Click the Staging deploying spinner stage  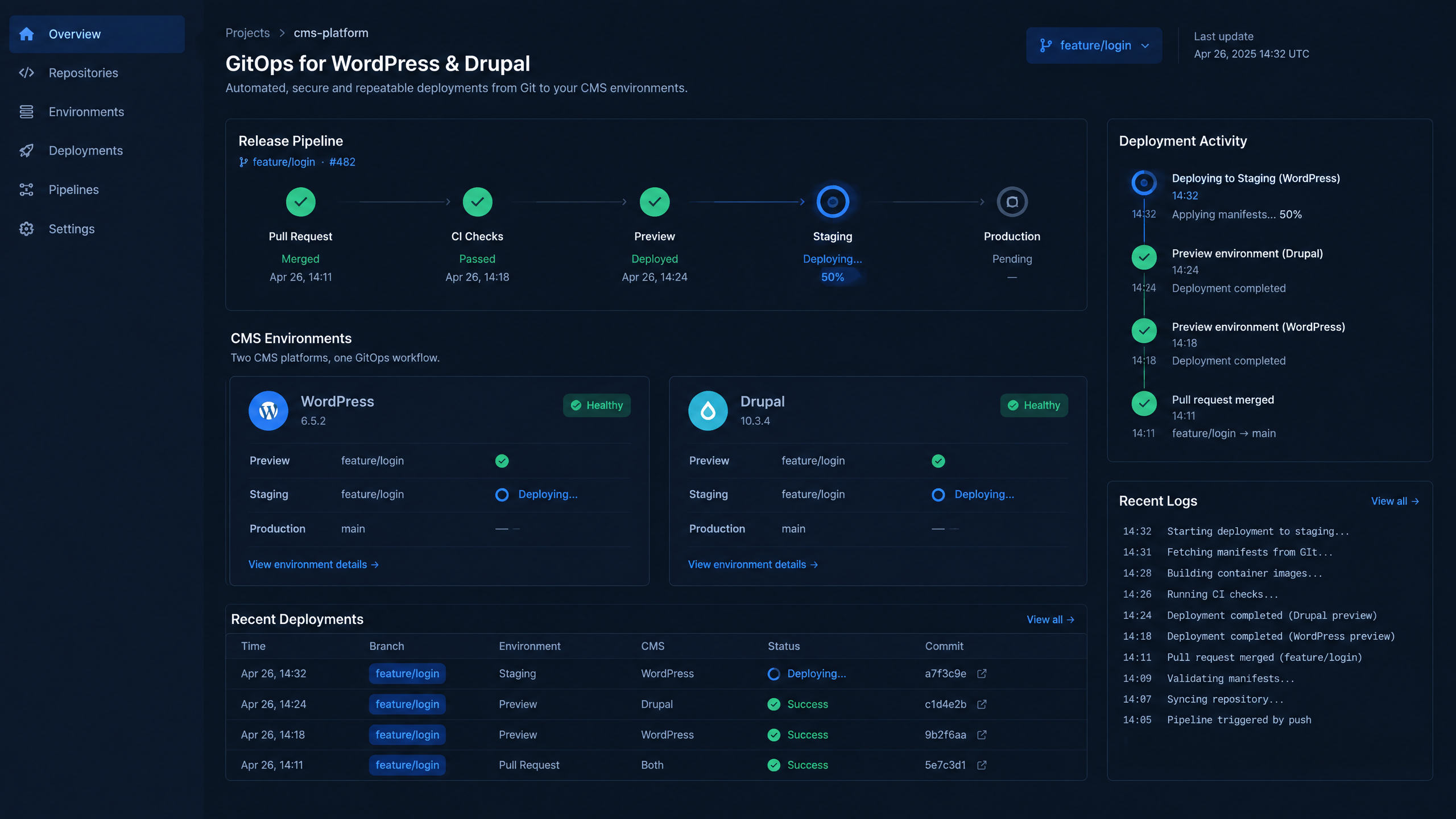coord(833,202)
